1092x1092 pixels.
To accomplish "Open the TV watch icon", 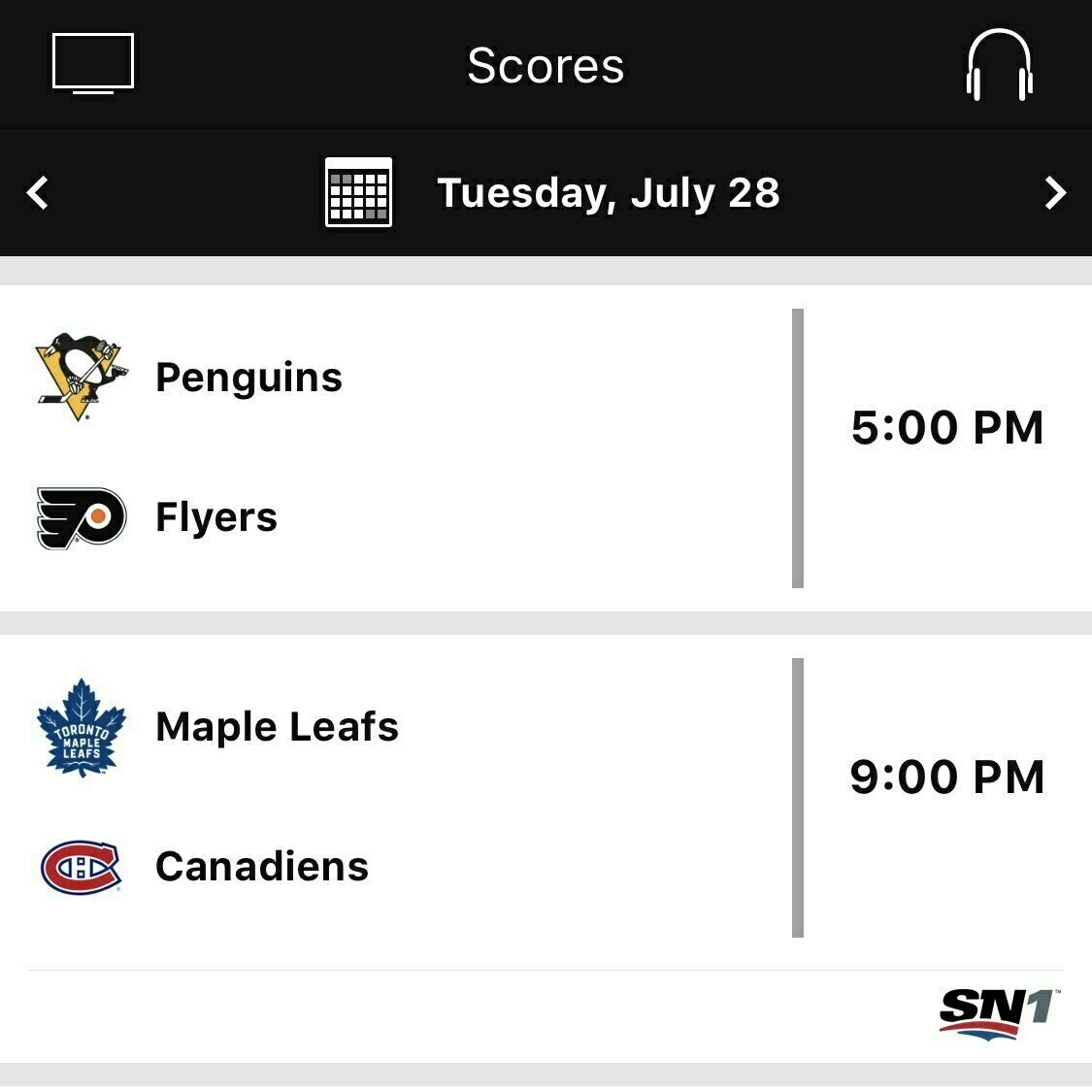I will click(x=92, y=64).
